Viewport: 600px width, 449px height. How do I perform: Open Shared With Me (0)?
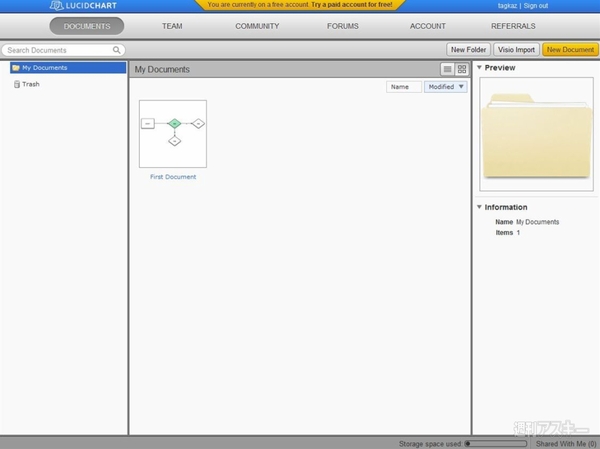566,444
